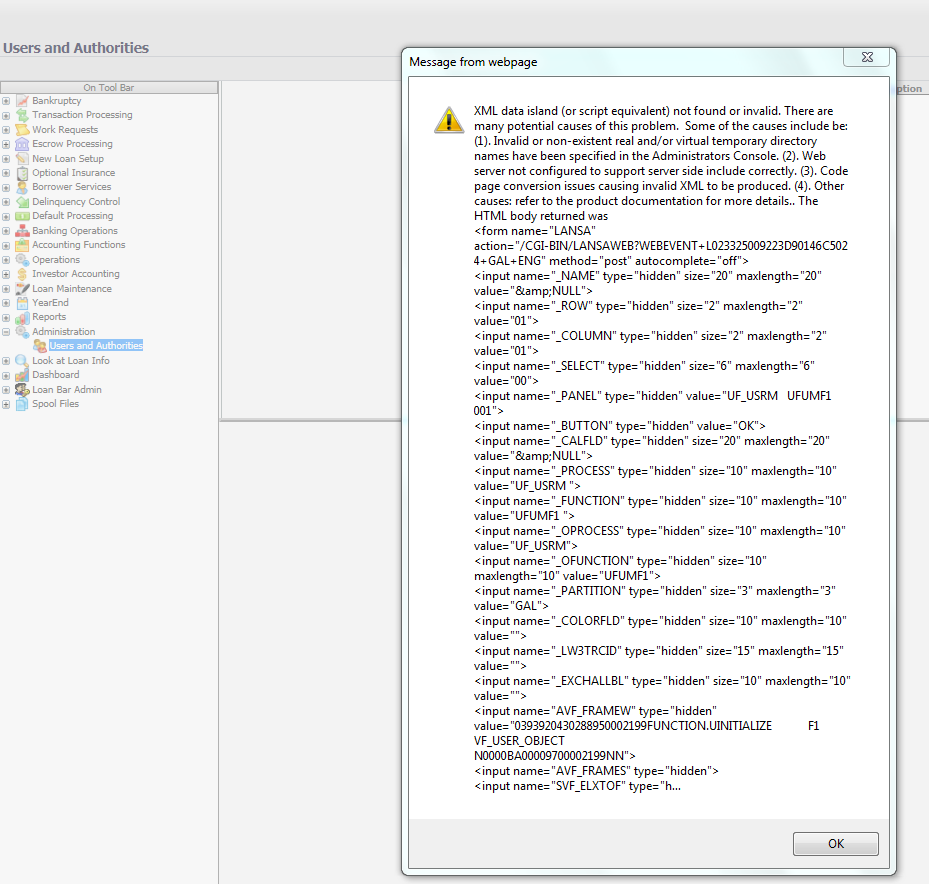
Task: Click the Spool Files document icon
Action: [22, 404]
